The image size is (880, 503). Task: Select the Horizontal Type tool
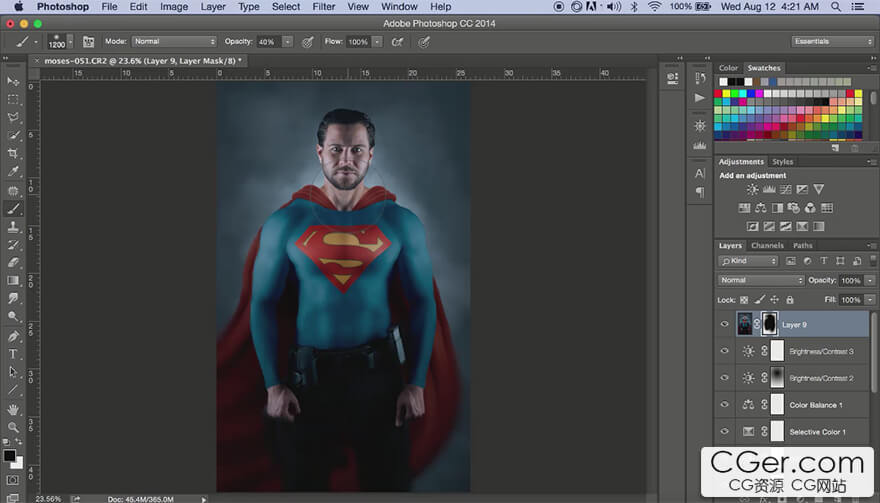point(12,354)
